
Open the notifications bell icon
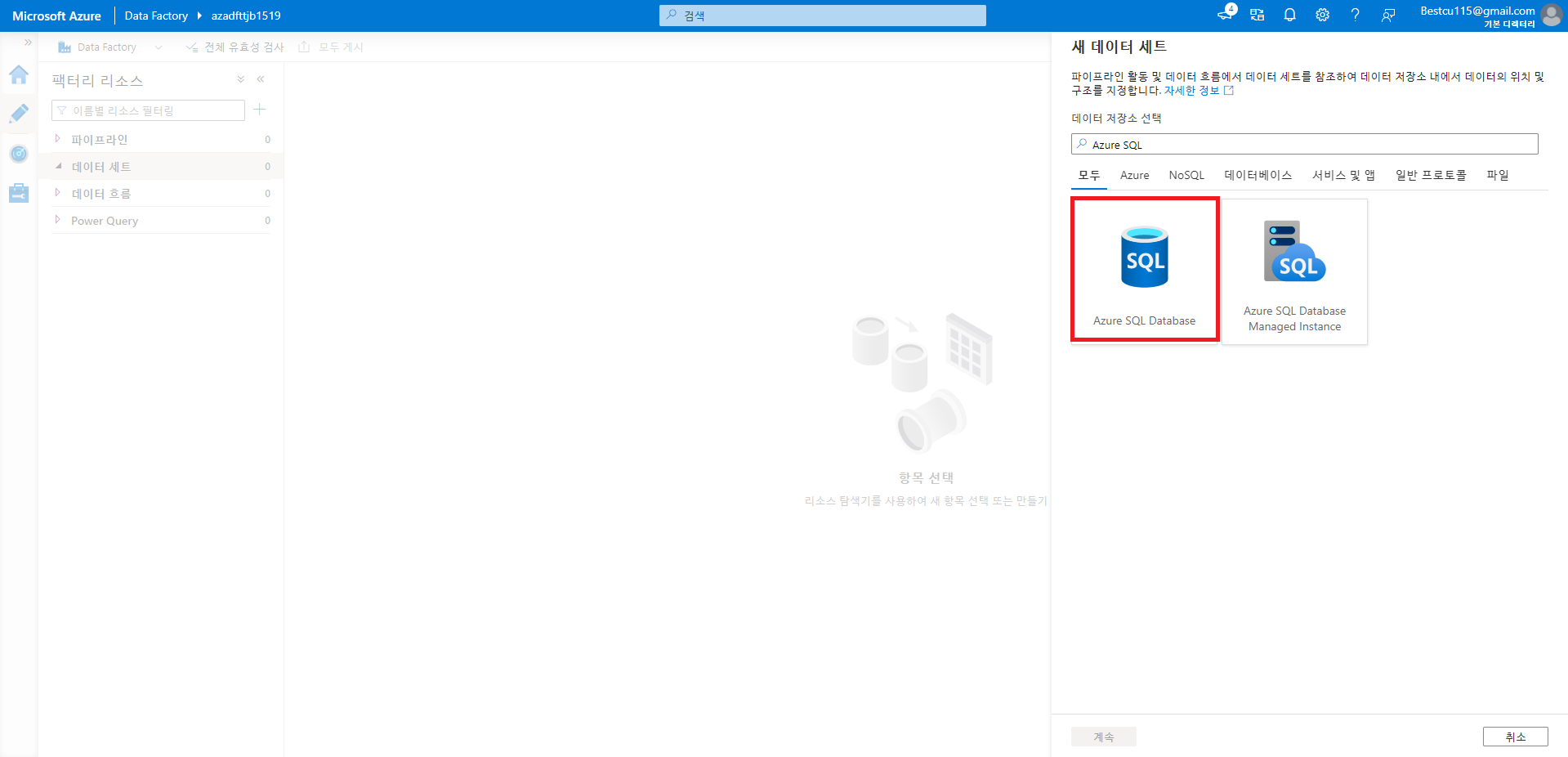point(1290,15)
